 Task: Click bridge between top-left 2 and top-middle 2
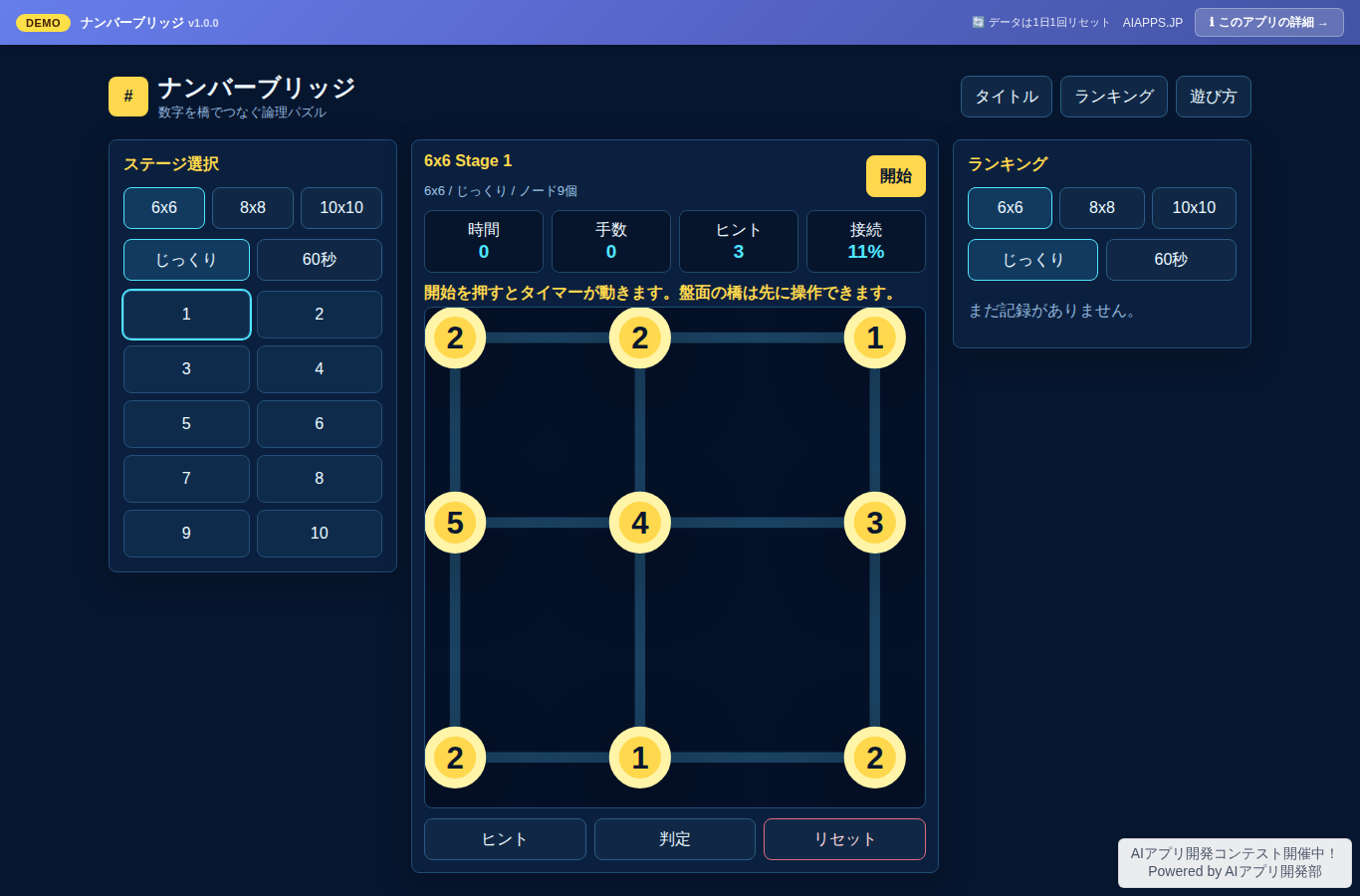tap(548, 337)
